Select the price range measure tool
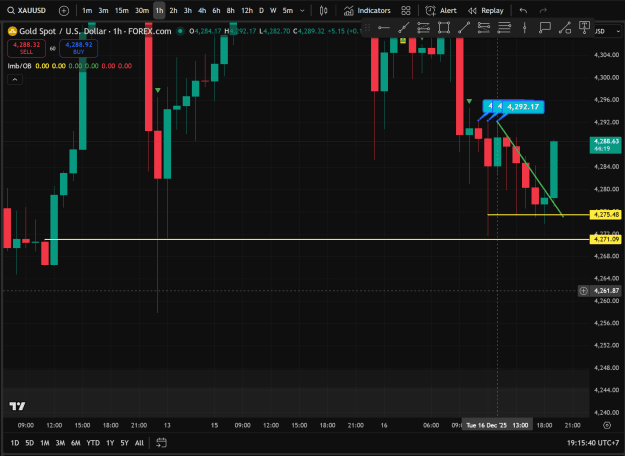The image size is (625, 456). click(x=565, y=28)
